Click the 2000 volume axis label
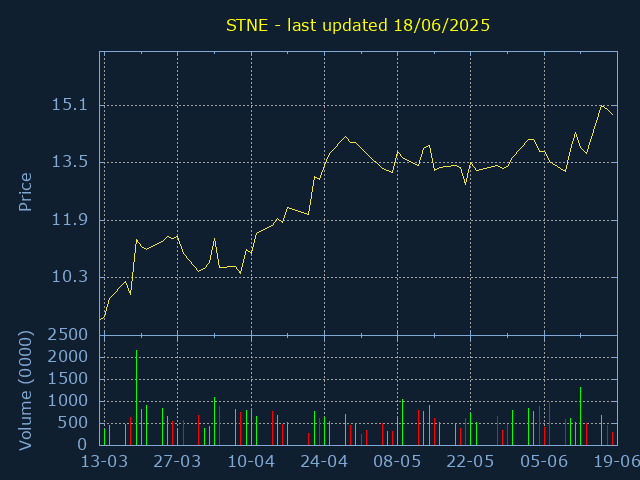Viewport: 640px width, 480px height. (68, 357)
